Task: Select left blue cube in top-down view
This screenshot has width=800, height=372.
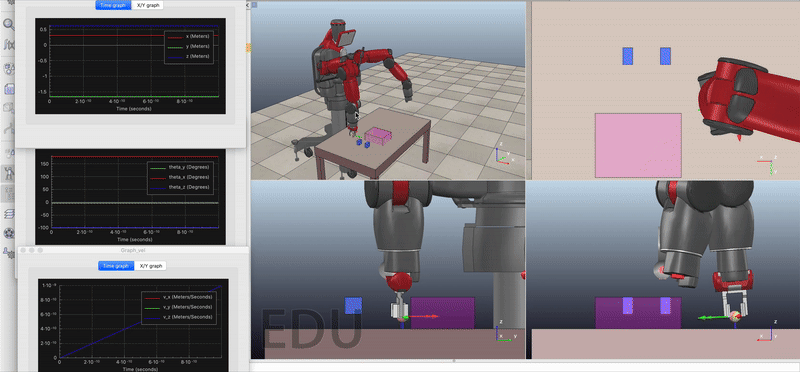Action: point(628,56)
